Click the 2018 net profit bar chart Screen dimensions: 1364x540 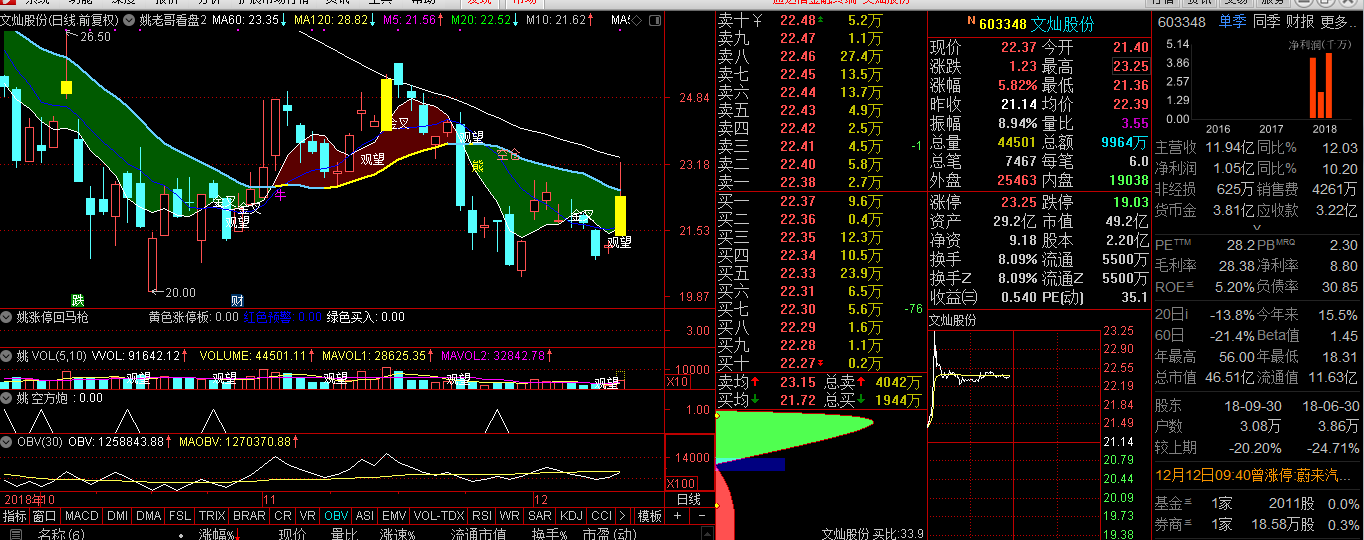tap(1321, 86)
